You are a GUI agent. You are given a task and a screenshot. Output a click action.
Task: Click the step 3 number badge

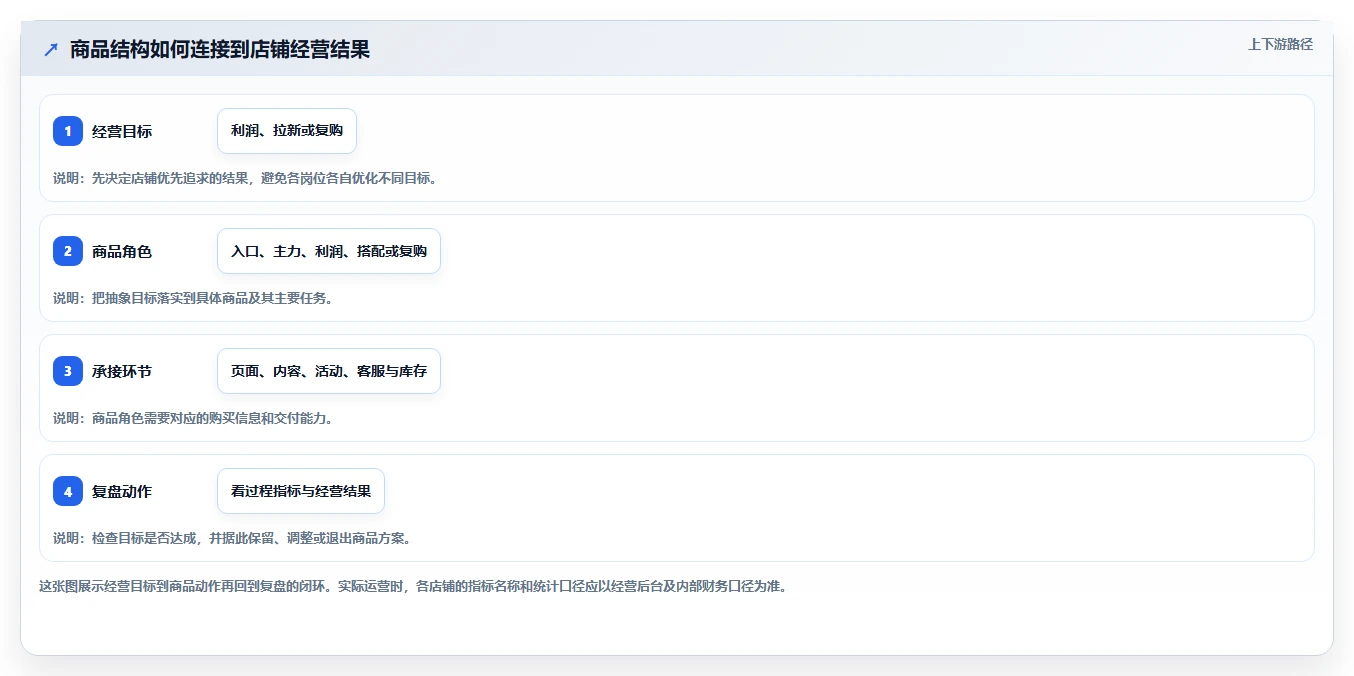pyautogui.click(x=68, y=371)
